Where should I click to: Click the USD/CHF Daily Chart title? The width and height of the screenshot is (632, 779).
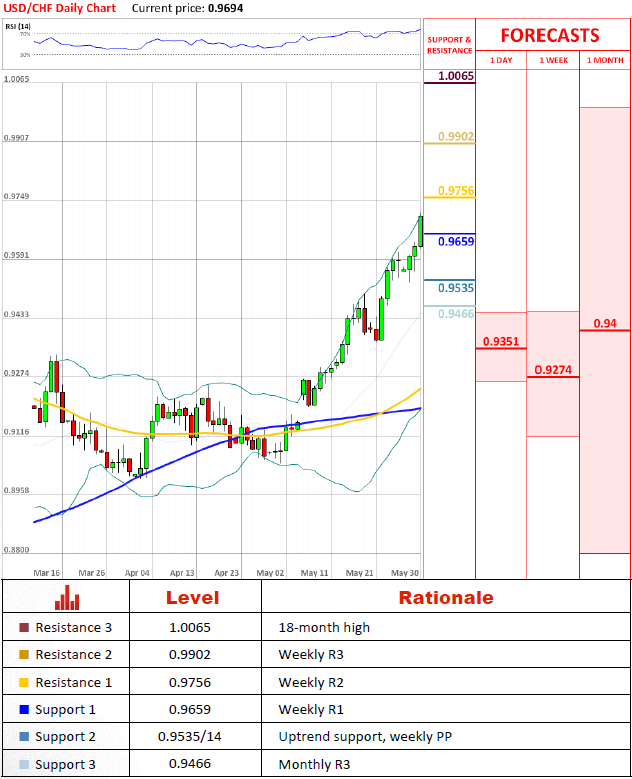[60, 8]
